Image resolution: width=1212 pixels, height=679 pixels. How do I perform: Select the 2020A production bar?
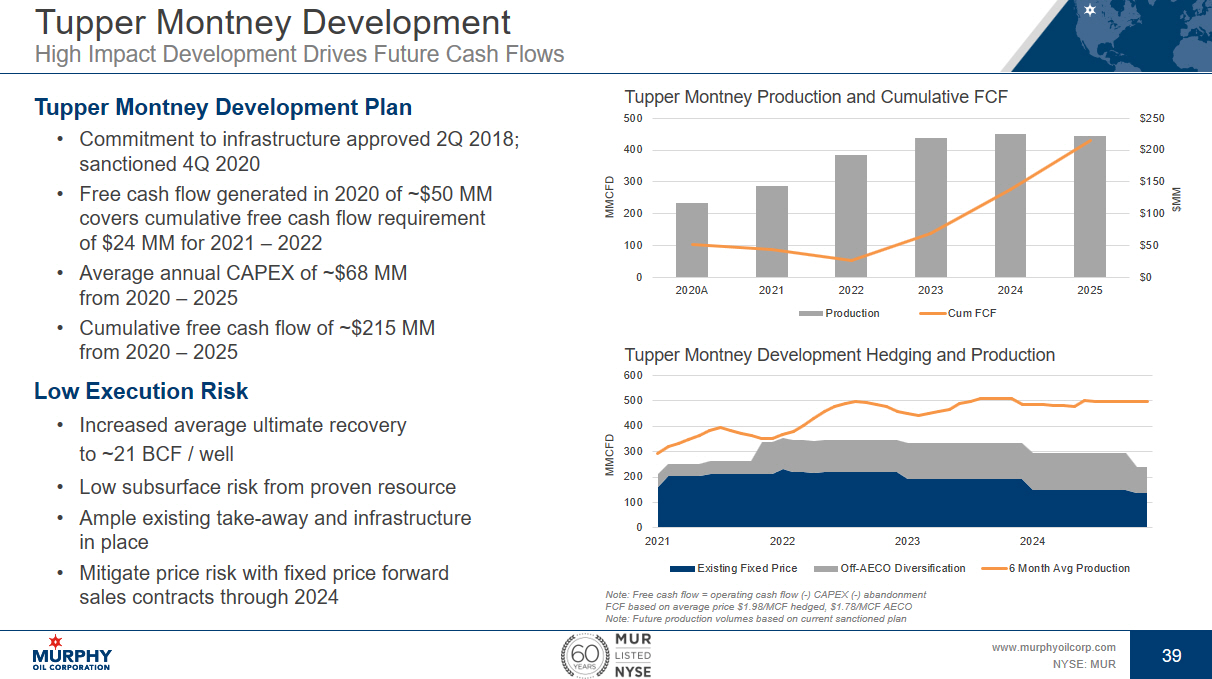pos(692,240)
